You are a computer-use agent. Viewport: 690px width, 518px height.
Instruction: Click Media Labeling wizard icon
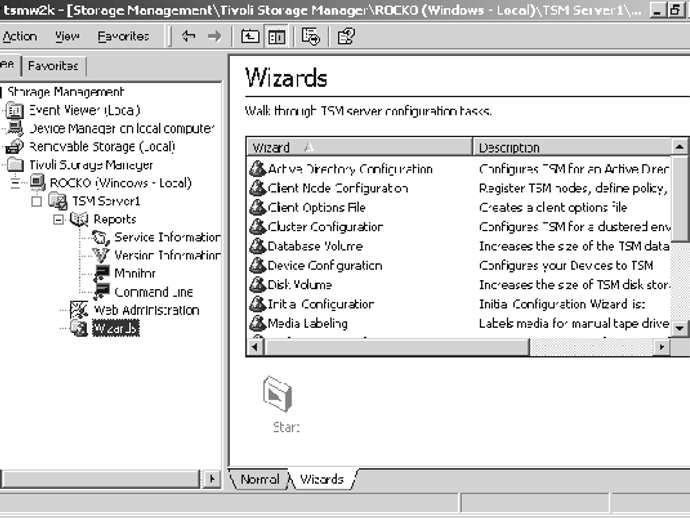point(258,323)
